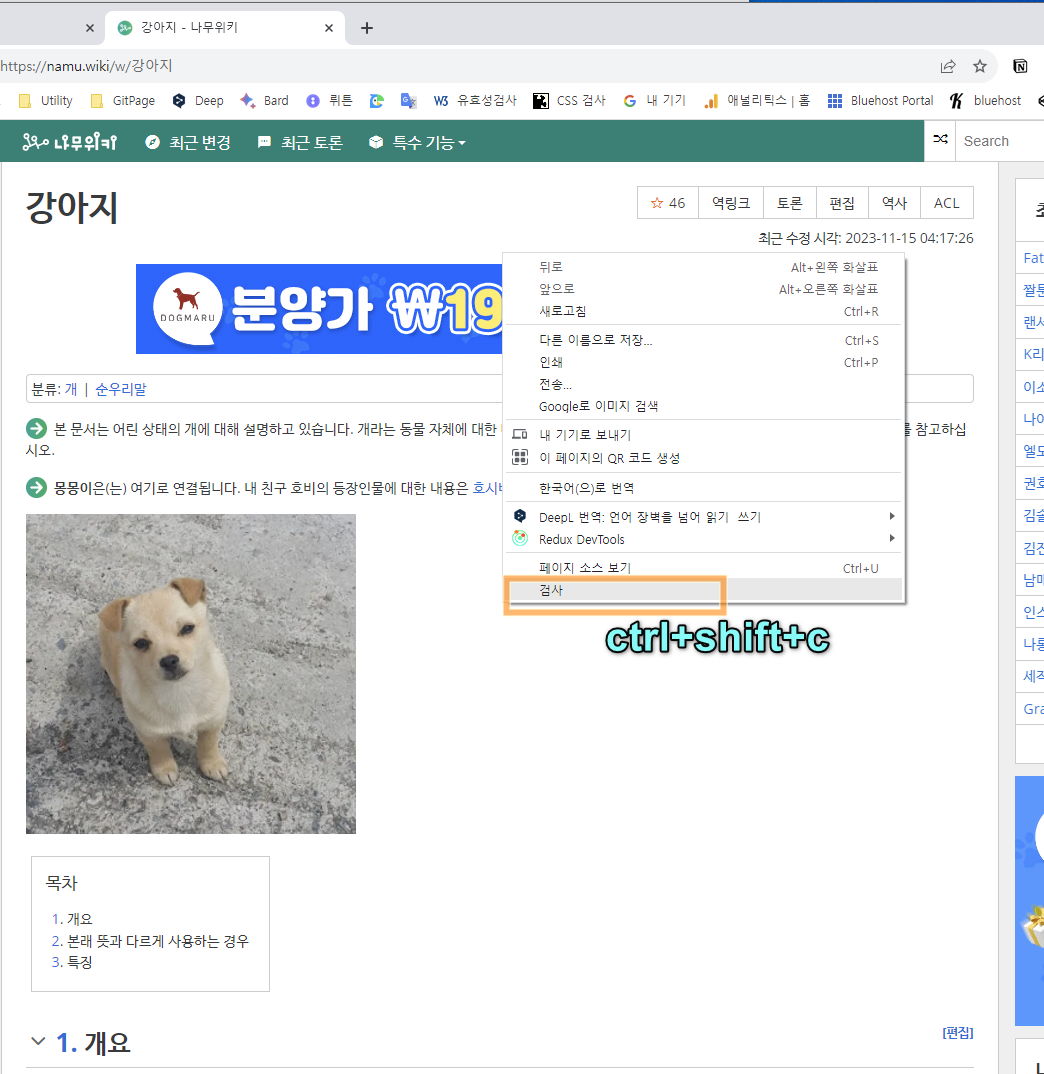Open the Notion extension icon

coord(1020,66)
